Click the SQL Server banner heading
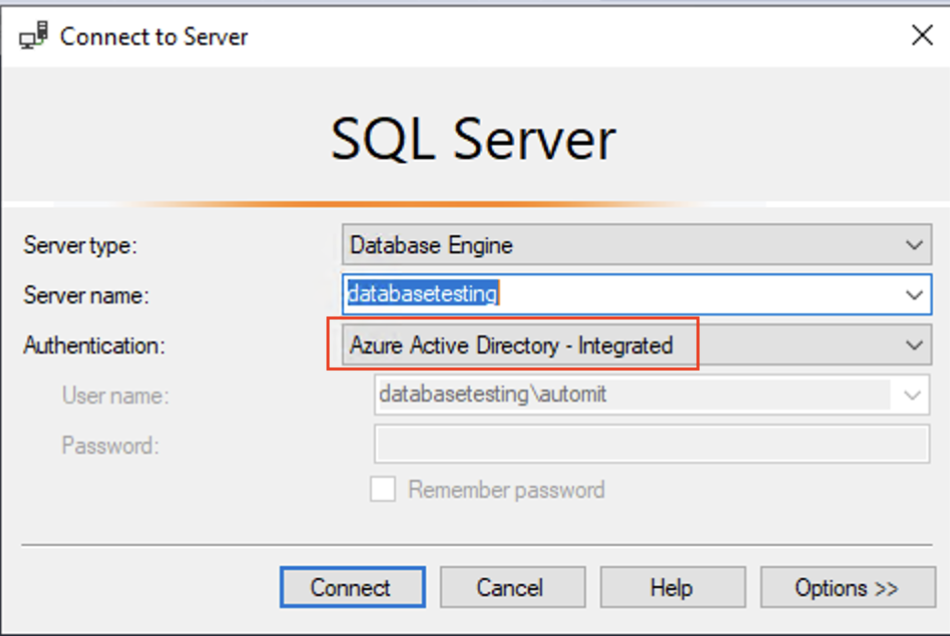 (x=473, y=139)
